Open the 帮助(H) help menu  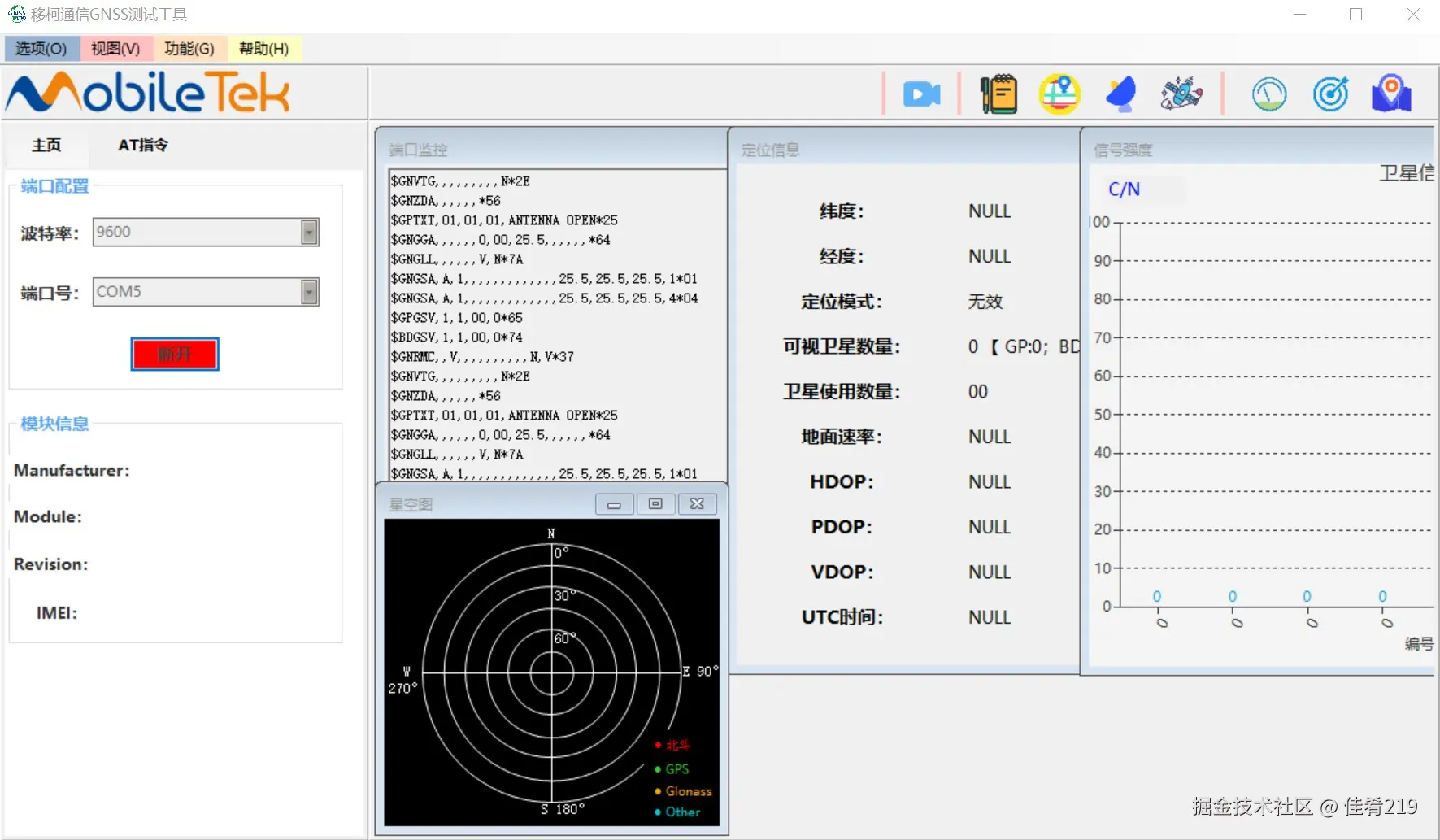[263, 49]
